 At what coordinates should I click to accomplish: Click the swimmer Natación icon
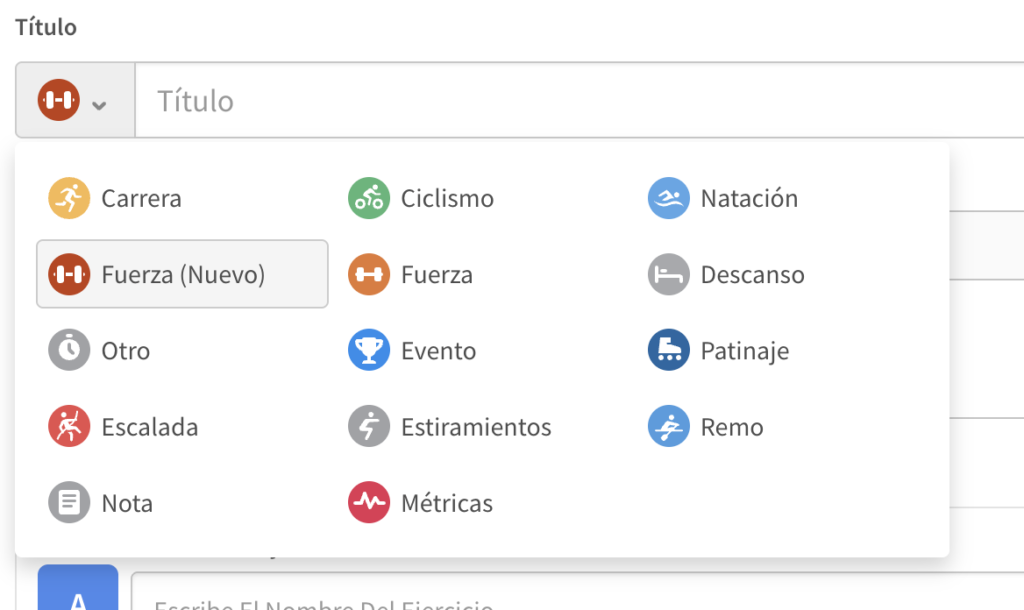tap(668, 198)
